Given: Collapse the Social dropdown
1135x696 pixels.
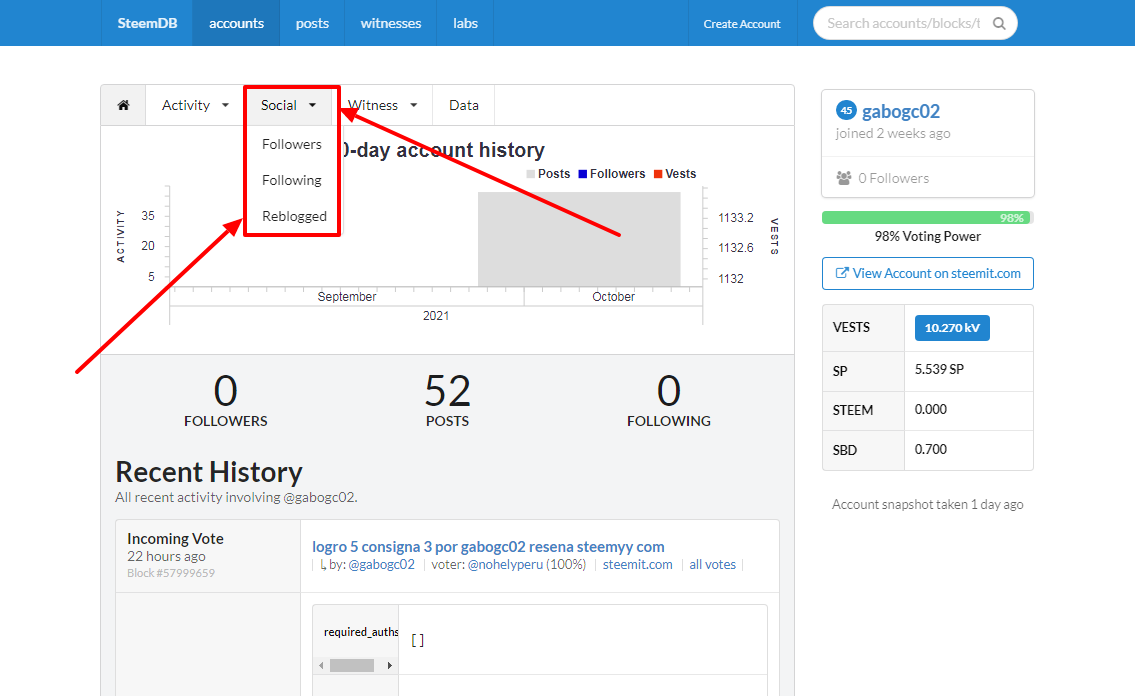Looking at the screenshot, I should tap(288, 106).
